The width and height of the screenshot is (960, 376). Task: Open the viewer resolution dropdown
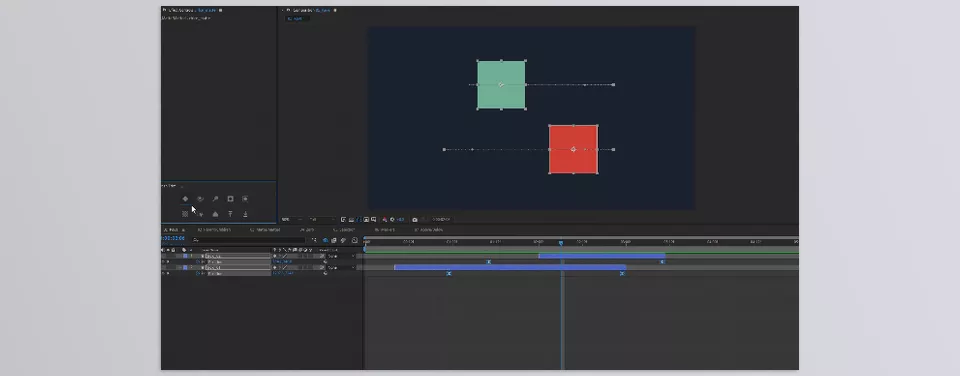coord(322,219)
